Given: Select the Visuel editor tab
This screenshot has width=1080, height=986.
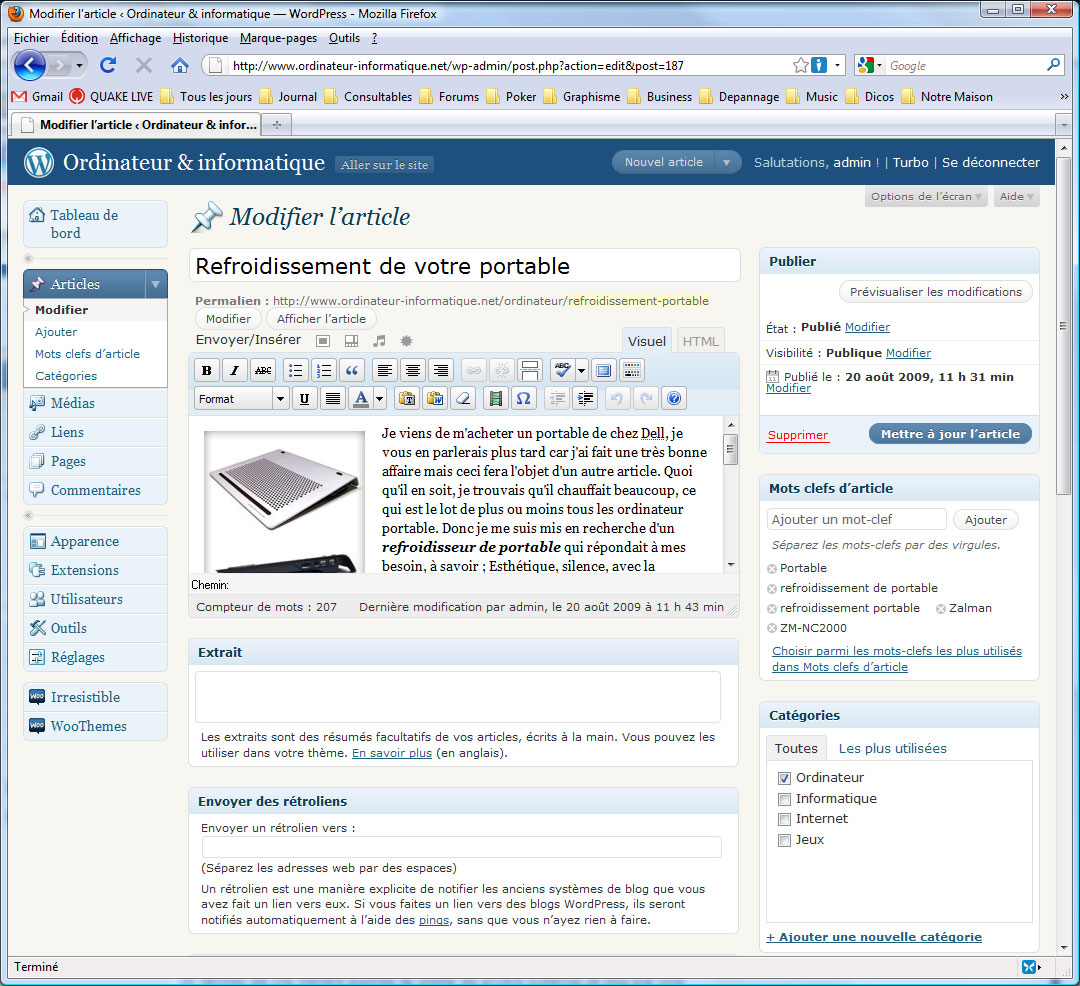Looking at the screenshot, I should coord(647,342).
